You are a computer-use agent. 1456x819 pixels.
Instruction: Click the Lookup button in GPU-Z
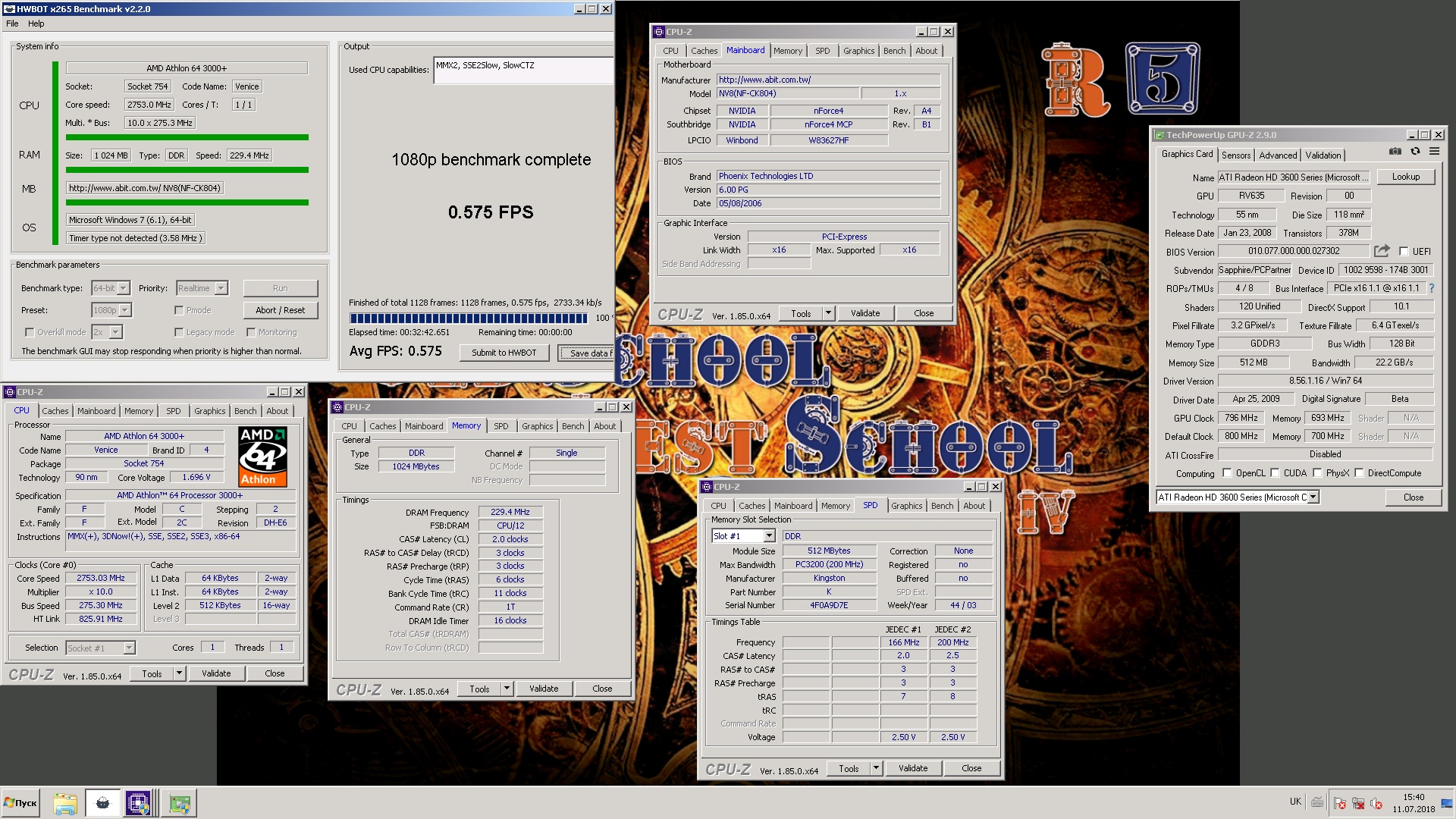(x=1406, y=177)
